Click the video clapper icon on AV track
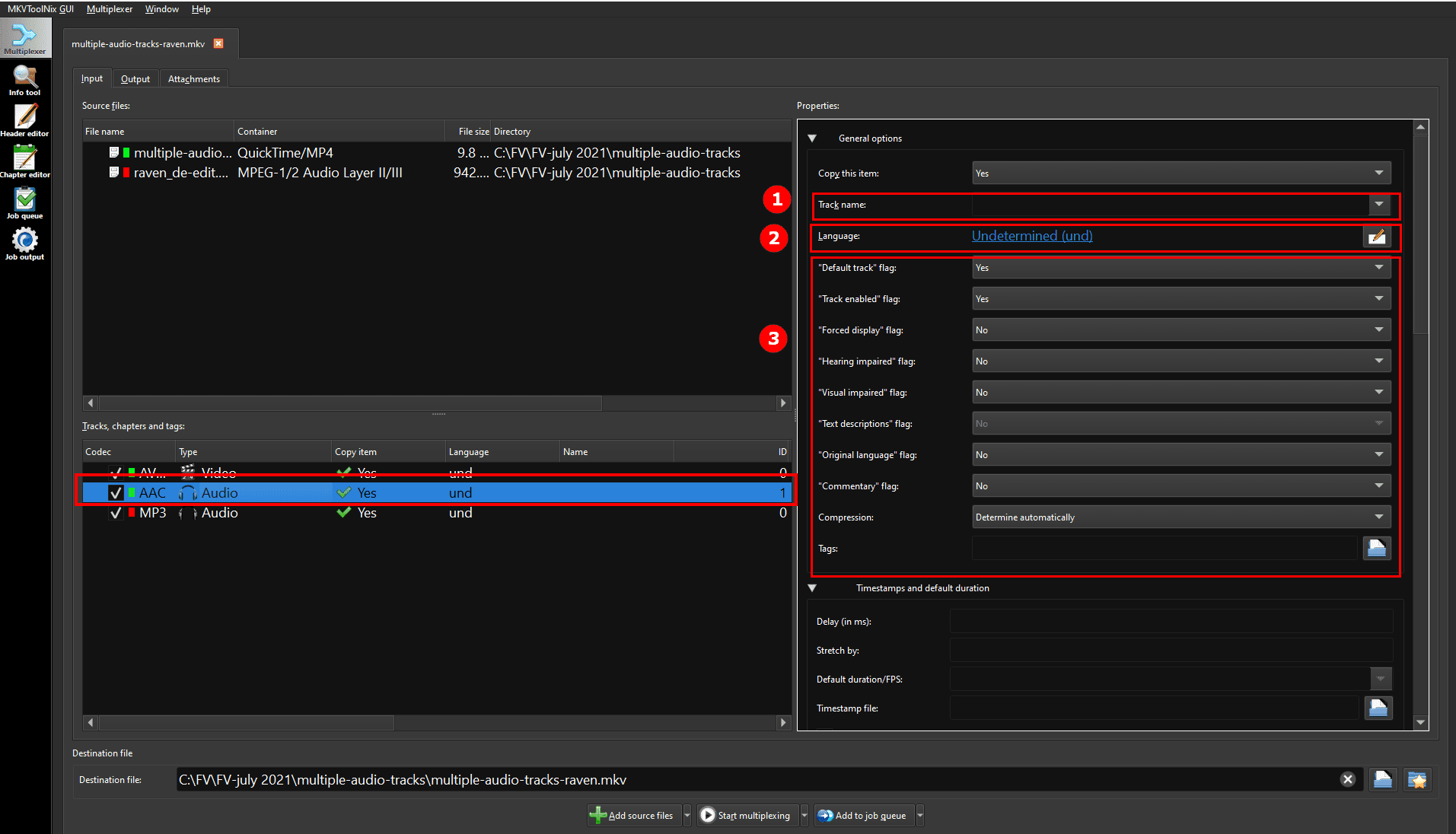The height and width of the screenshot is (834, 1456). coord(187,473)
